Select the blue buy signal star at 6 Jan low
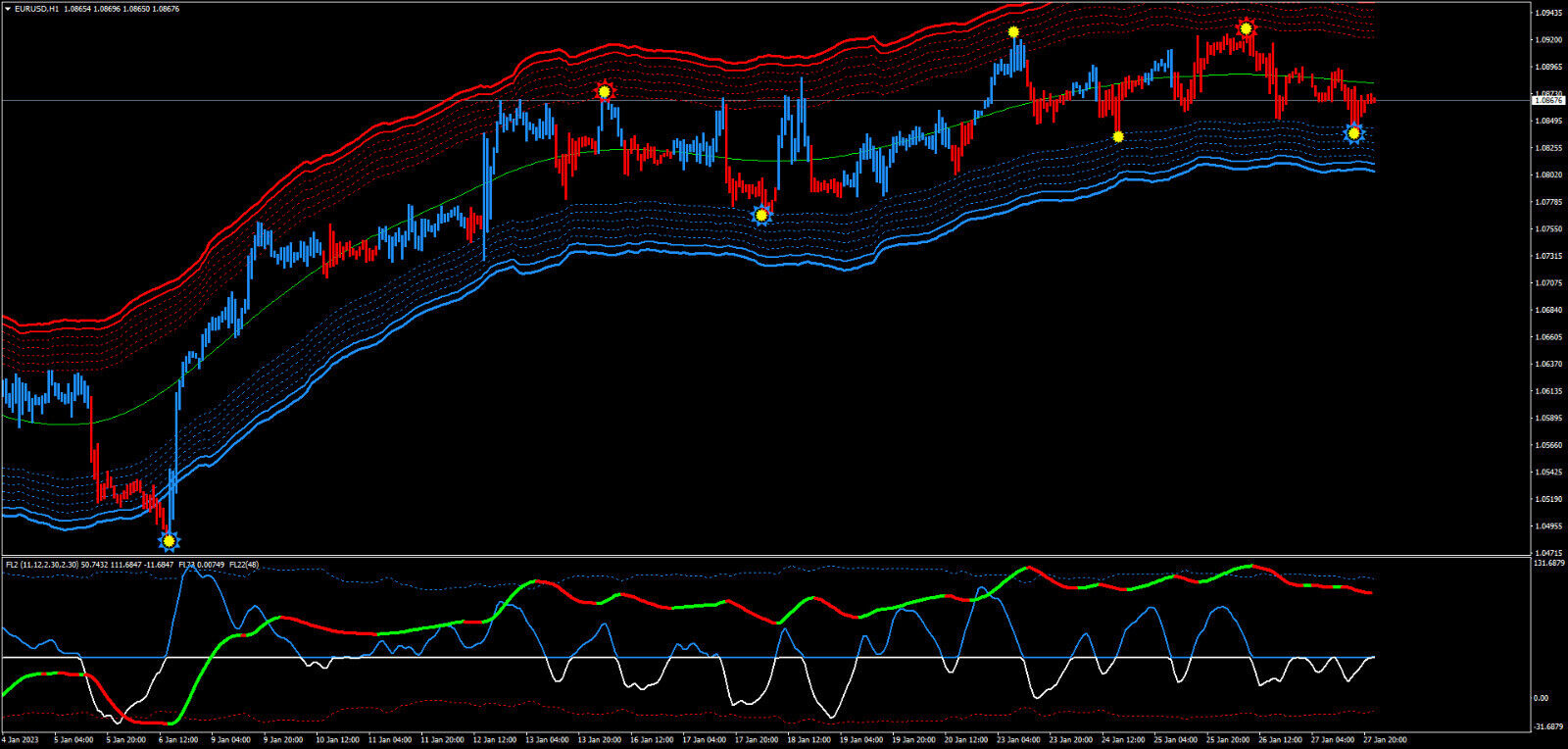Image resolution: width=1568 pixels, height=749 pixels. click(169, 541)
